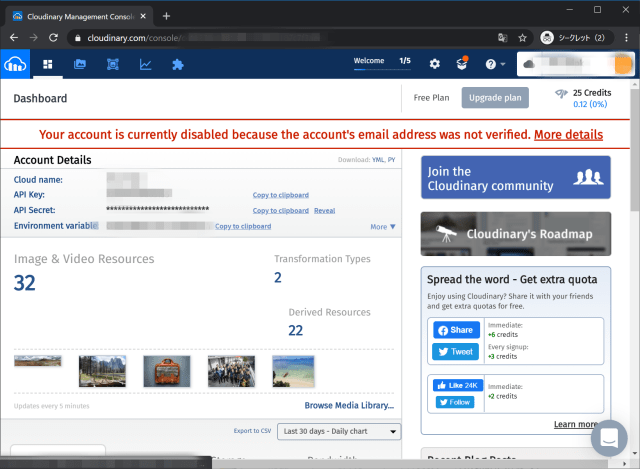
Task: Open the Transformations icon
Action: click(113, 64)
